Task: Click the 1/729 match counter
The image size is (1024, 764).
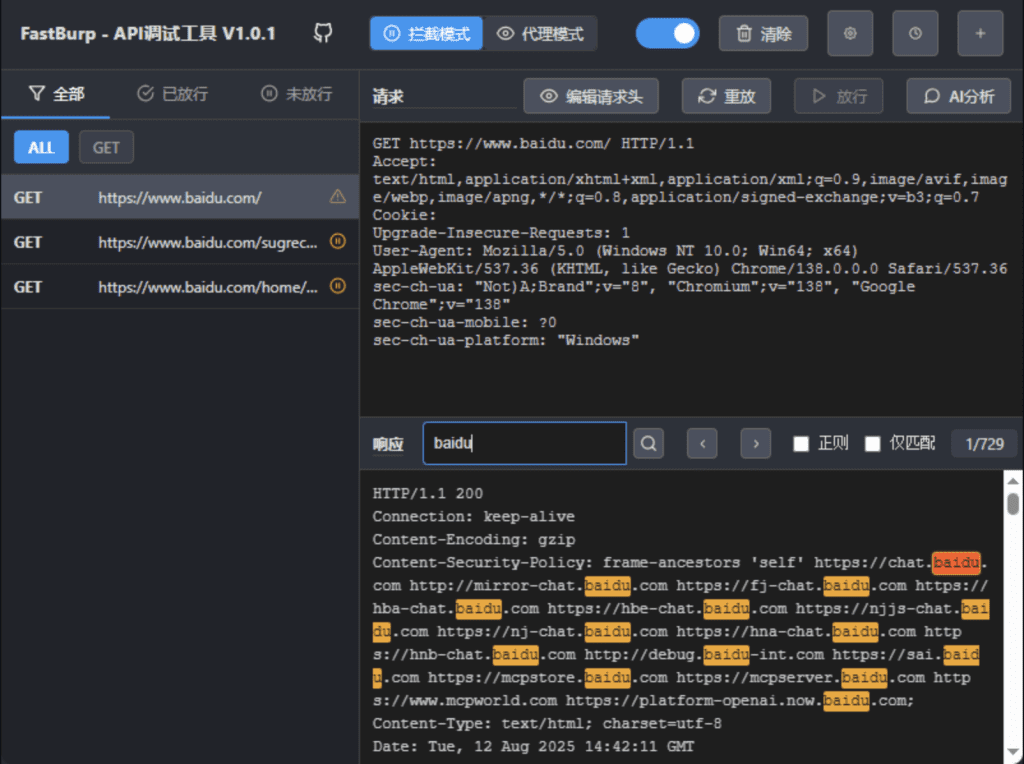Action: coord(984,444)
